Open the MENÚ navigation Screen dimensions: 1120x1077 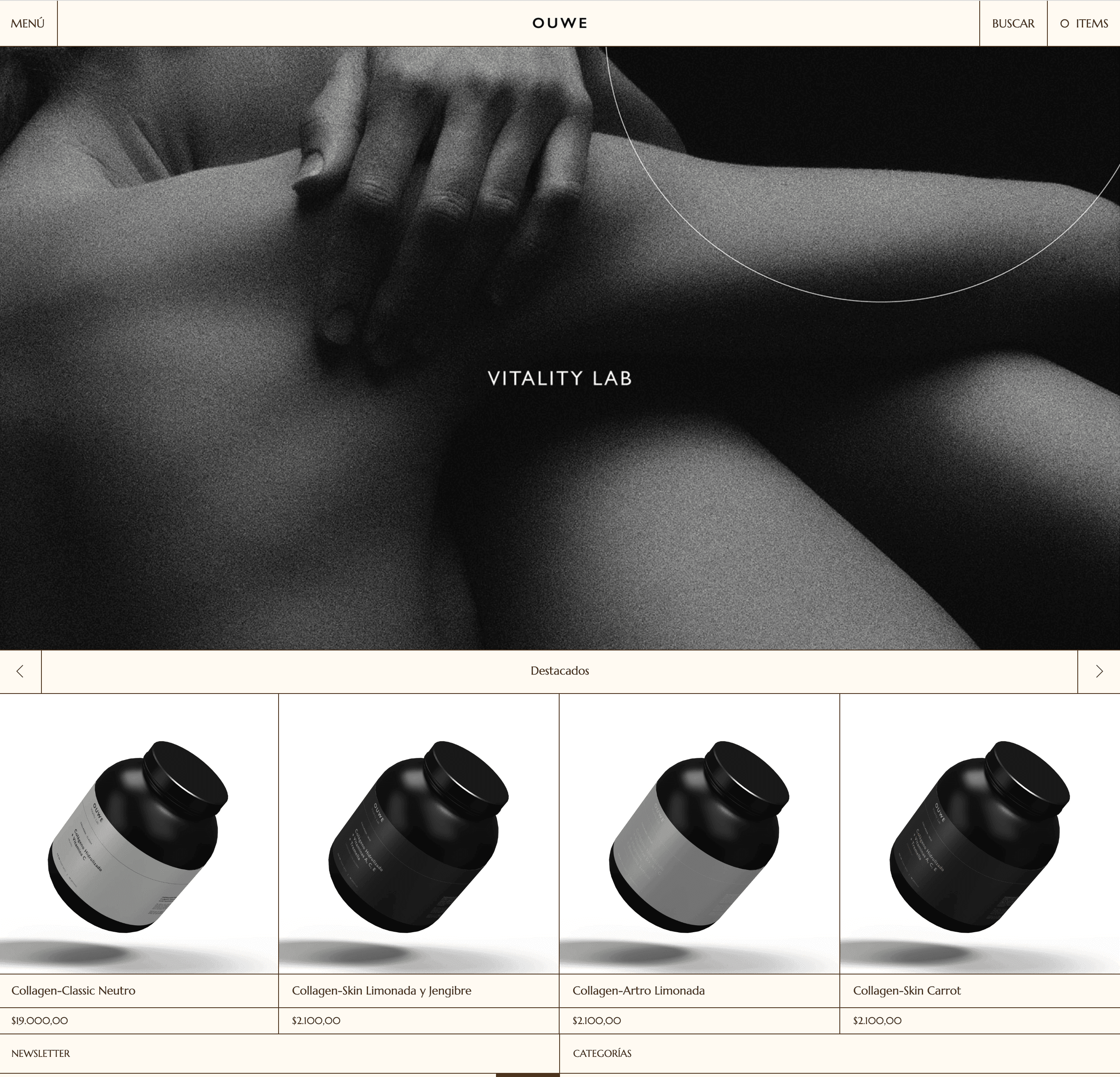coord(27,23)
